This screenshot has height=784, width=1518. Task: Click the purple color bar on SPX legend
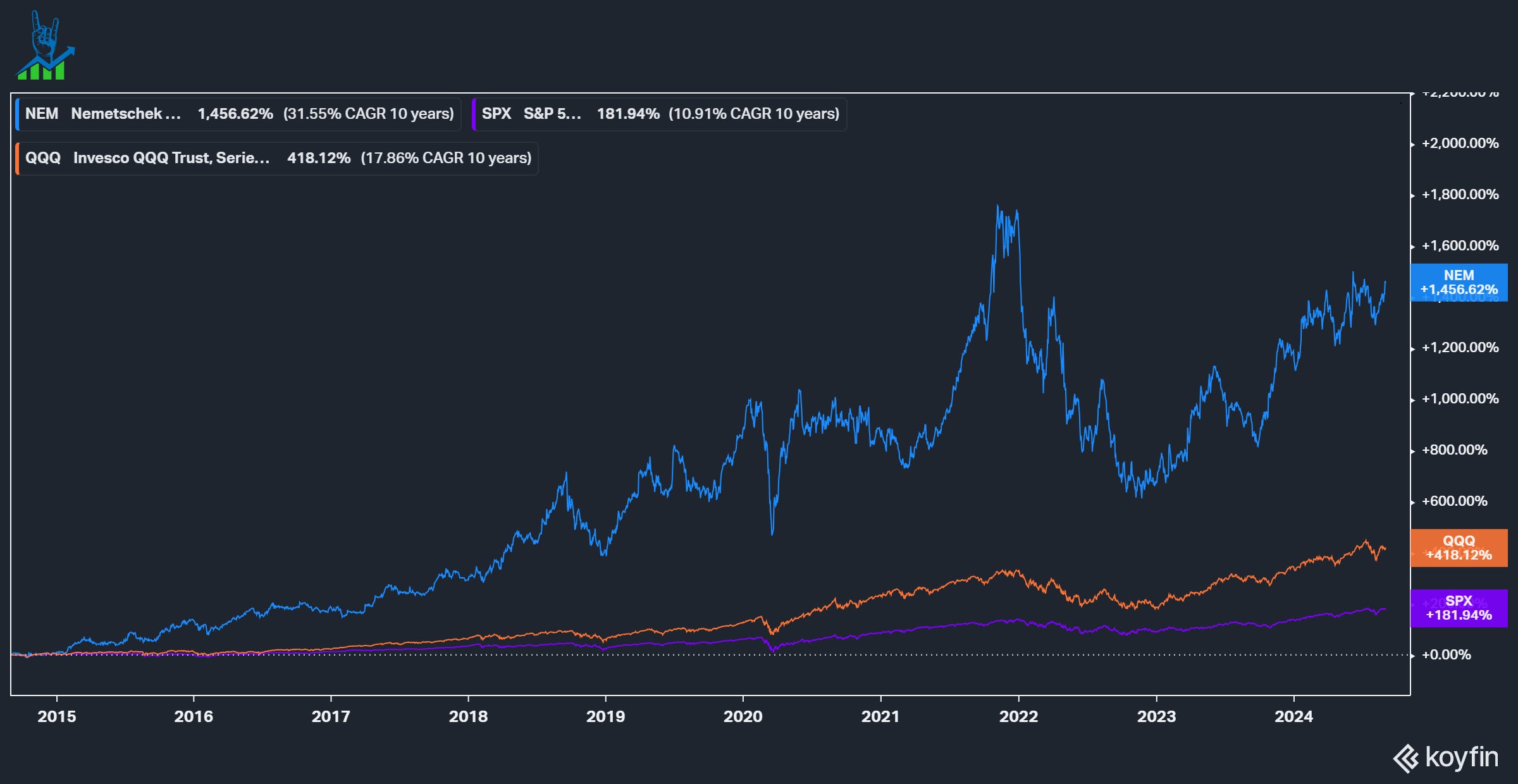coord(474,114)
